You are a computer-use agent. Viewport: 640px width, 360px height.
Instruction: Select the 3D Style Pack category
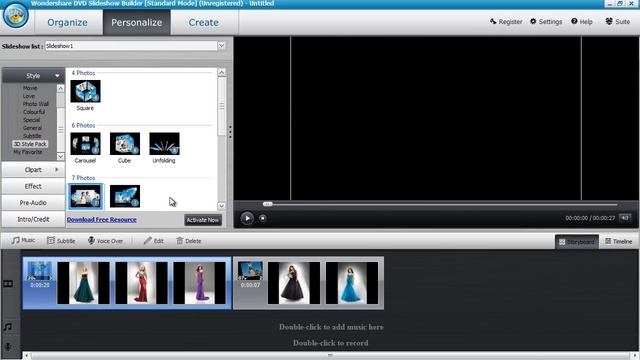30,144
